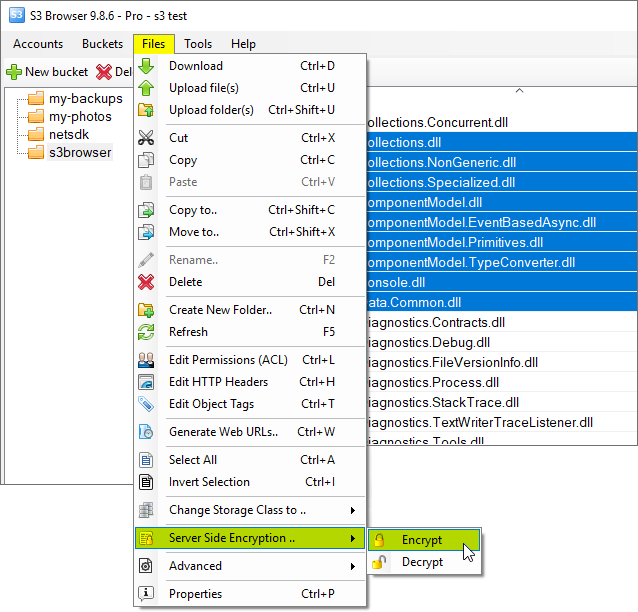Click the red X Delete icon in menu
This screenshot has width=638, height=612.
click(x=146, y=282)
